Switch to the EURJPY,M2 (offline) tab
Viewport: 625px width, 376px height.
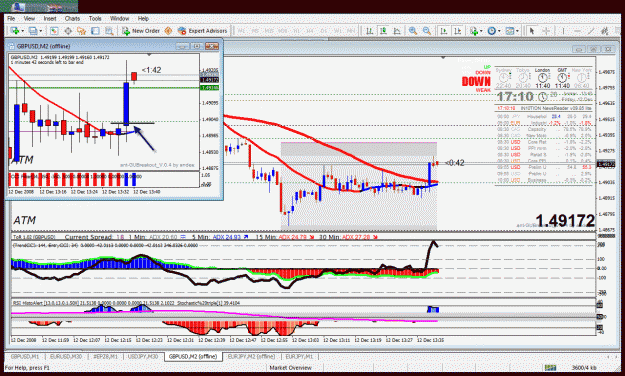pos(251,356)
